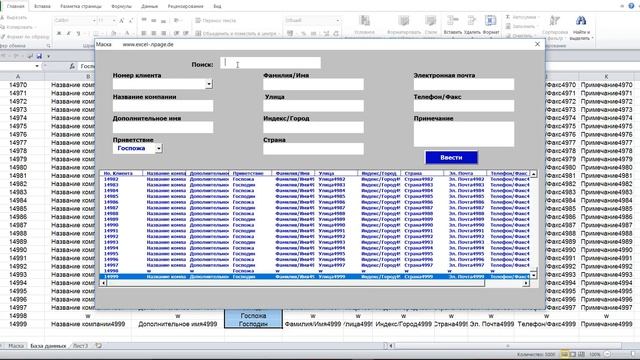Click row header 14970 in worksheet
The width and height of the screenshot is (640, 360).
click(x=18, y=85)
